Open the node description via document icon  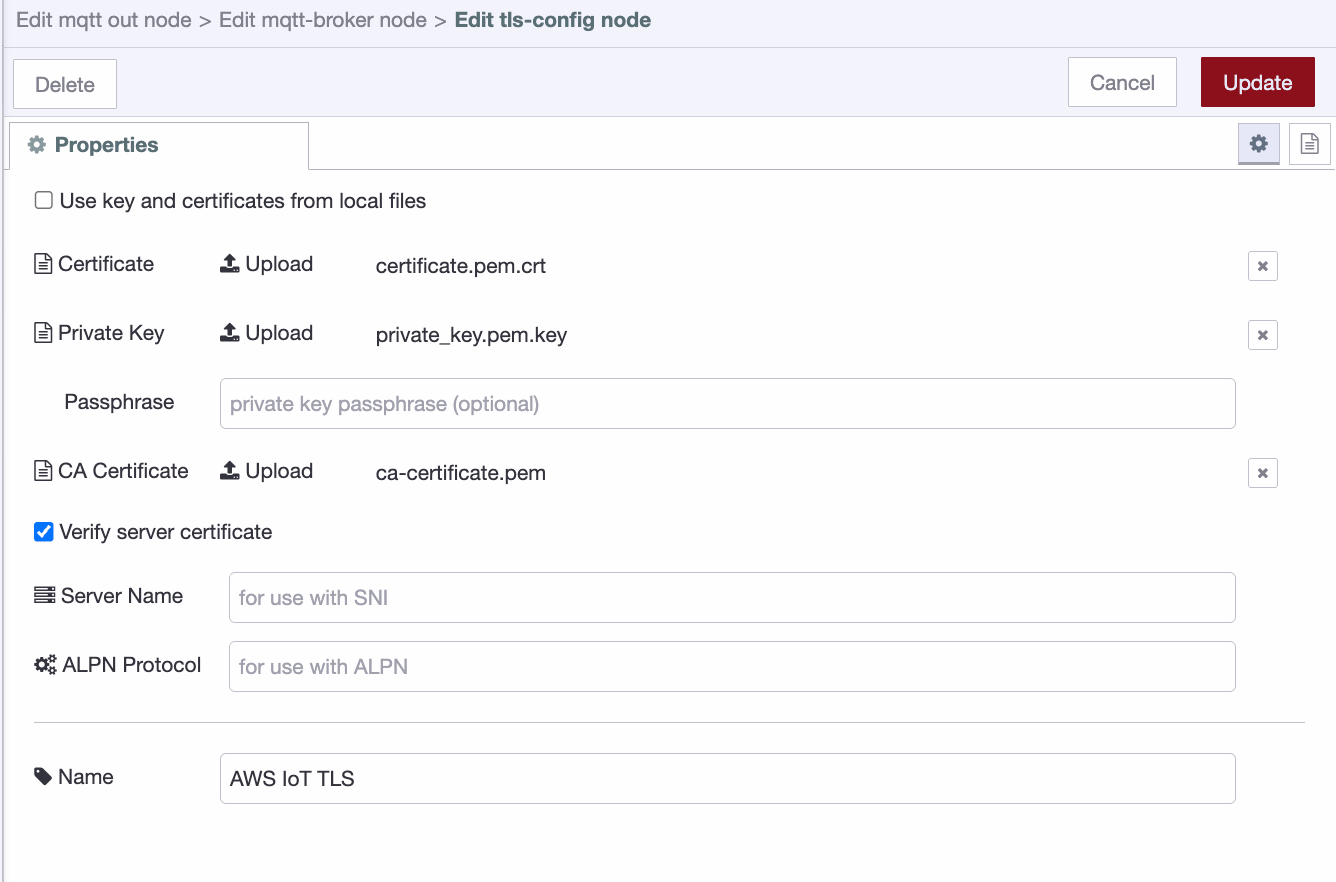pyautogui.click(x=1310, y=143)
